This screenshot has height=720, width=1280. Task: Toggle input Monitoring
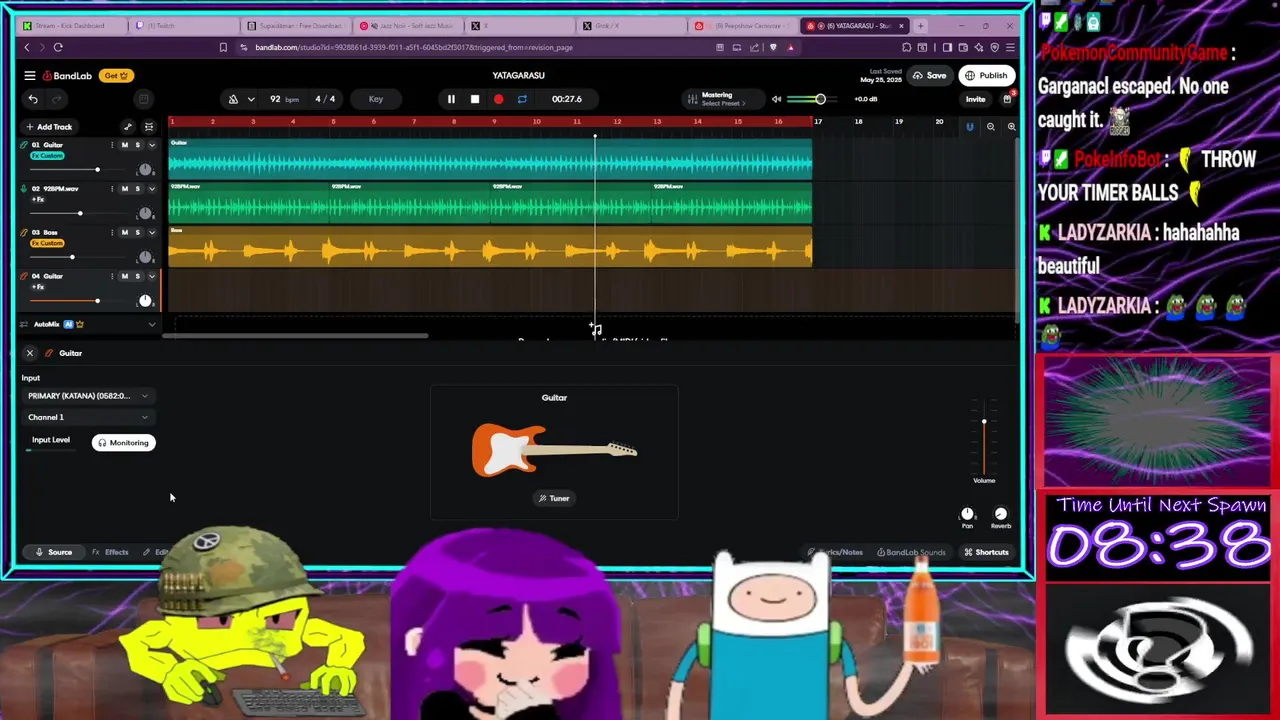pos(124,443)
